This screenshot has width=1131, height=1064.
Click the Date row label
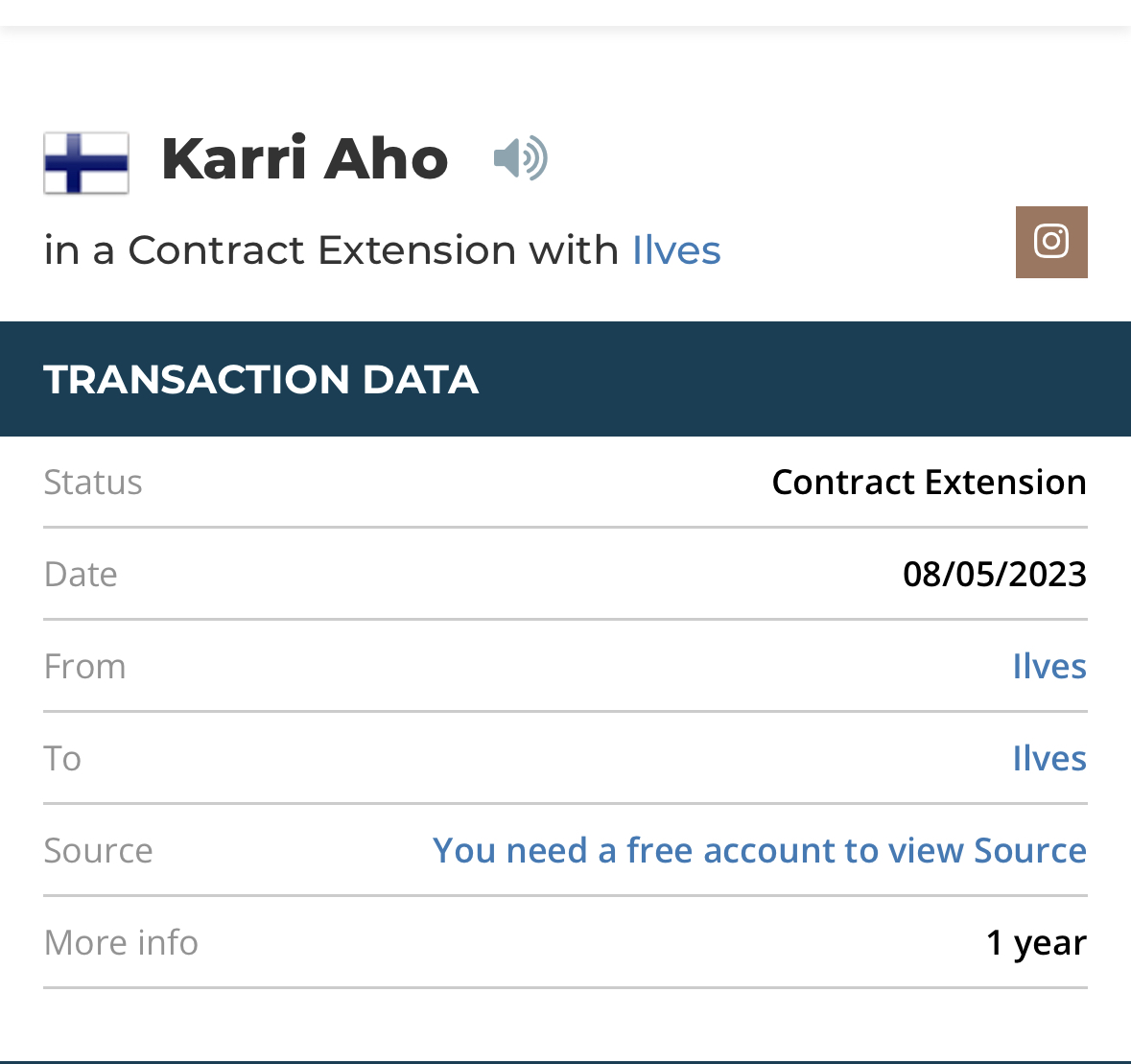tap(81, 574)
